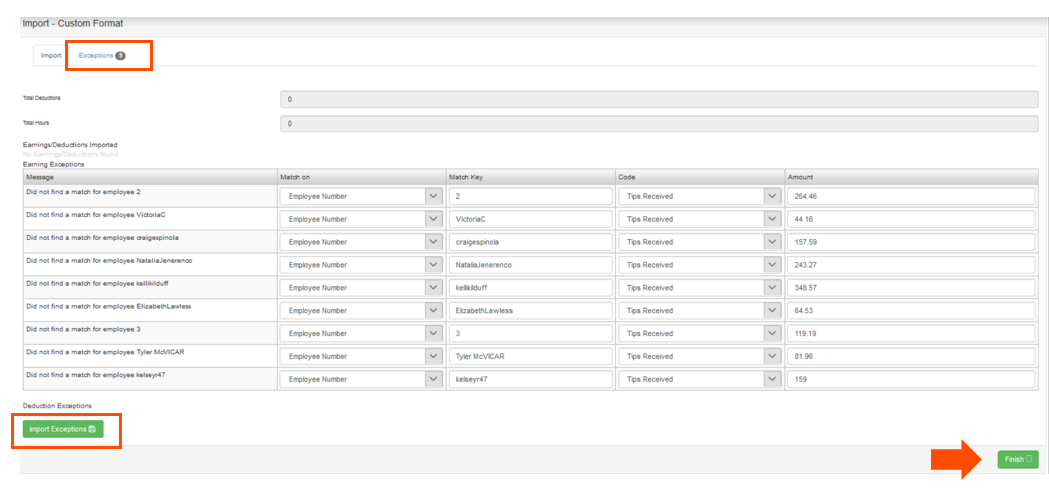Switch to the Import tab
This screenshot has width=1049, height=489.
click(51, 56)
